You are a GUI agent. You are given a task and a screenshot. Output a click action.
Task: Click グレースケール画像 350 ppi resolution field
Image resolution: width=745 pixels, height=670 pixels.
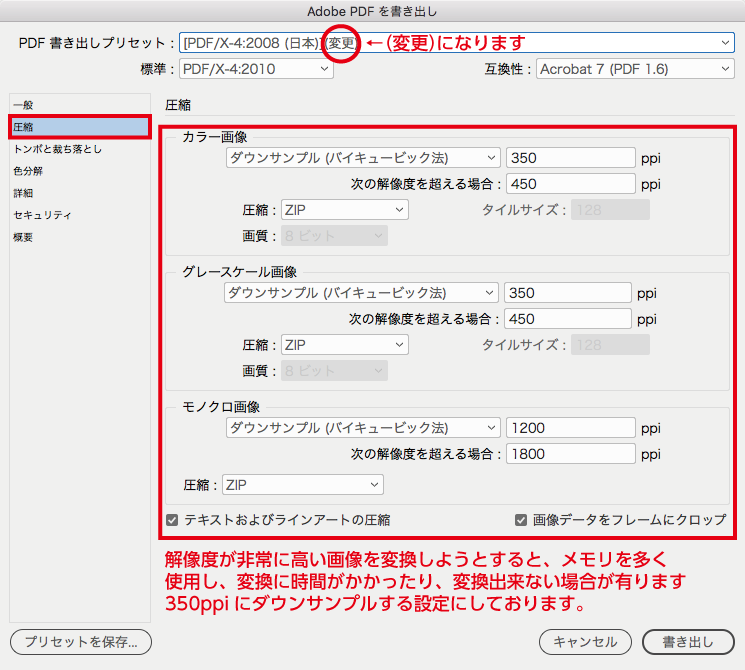(568, 293)
